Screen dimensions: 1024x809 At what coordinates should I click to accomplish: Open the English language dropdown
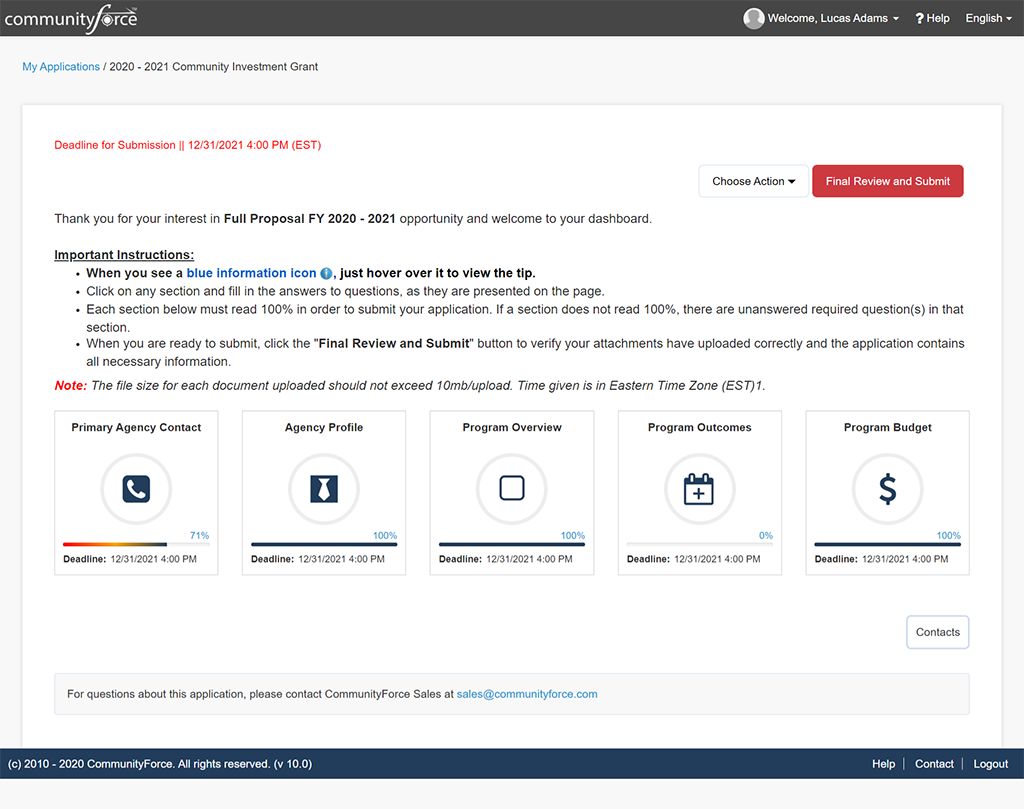(x=987, y=18)
